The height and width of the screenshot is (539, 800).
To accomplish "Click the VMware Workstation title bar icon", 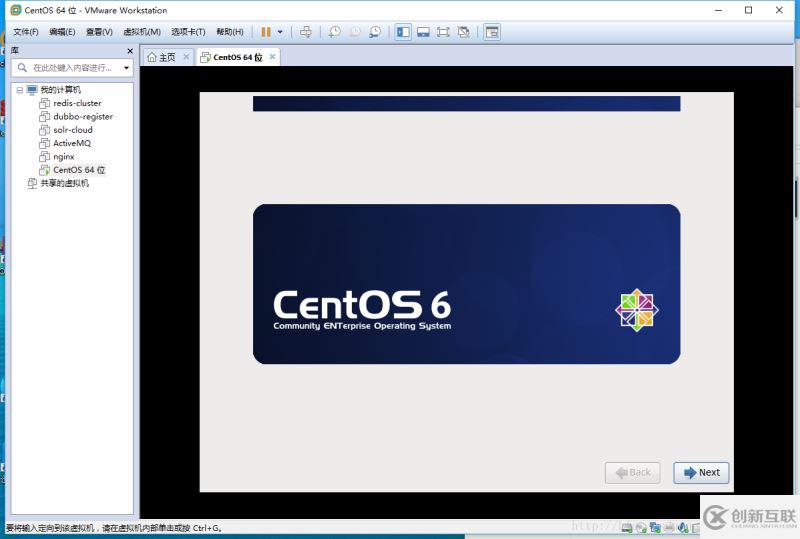I will [15, 10].
